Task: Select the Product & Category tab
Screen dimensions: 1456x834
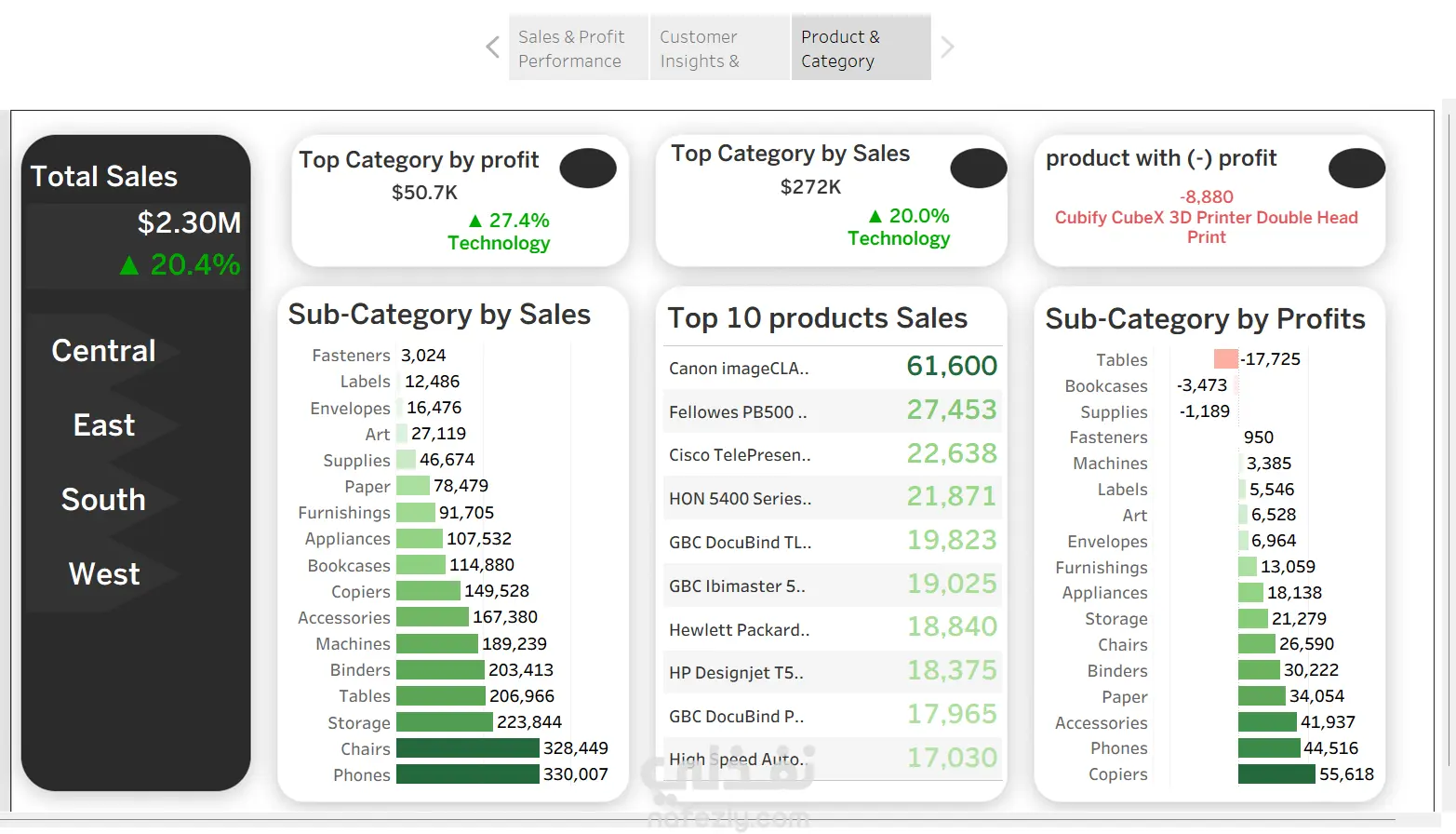Action: click(862, 48)
